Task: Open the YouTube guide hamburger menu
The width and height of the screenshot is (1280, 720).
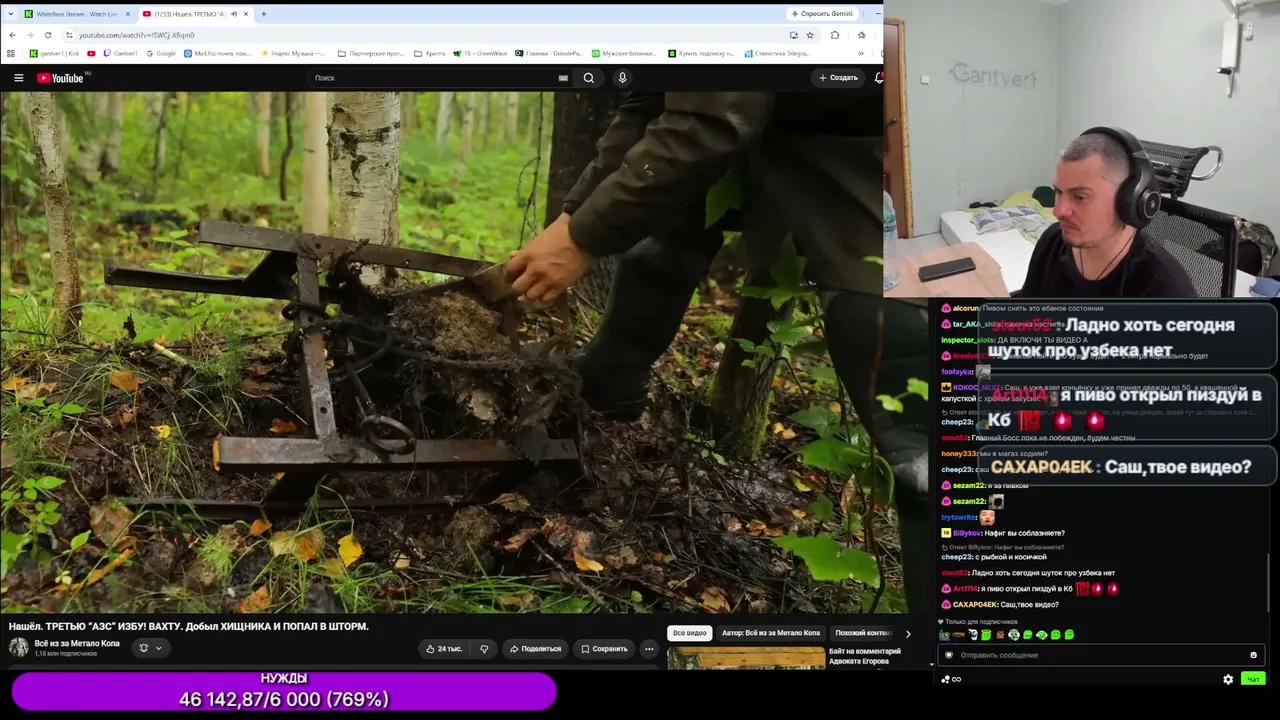Action: coord(18,78)
